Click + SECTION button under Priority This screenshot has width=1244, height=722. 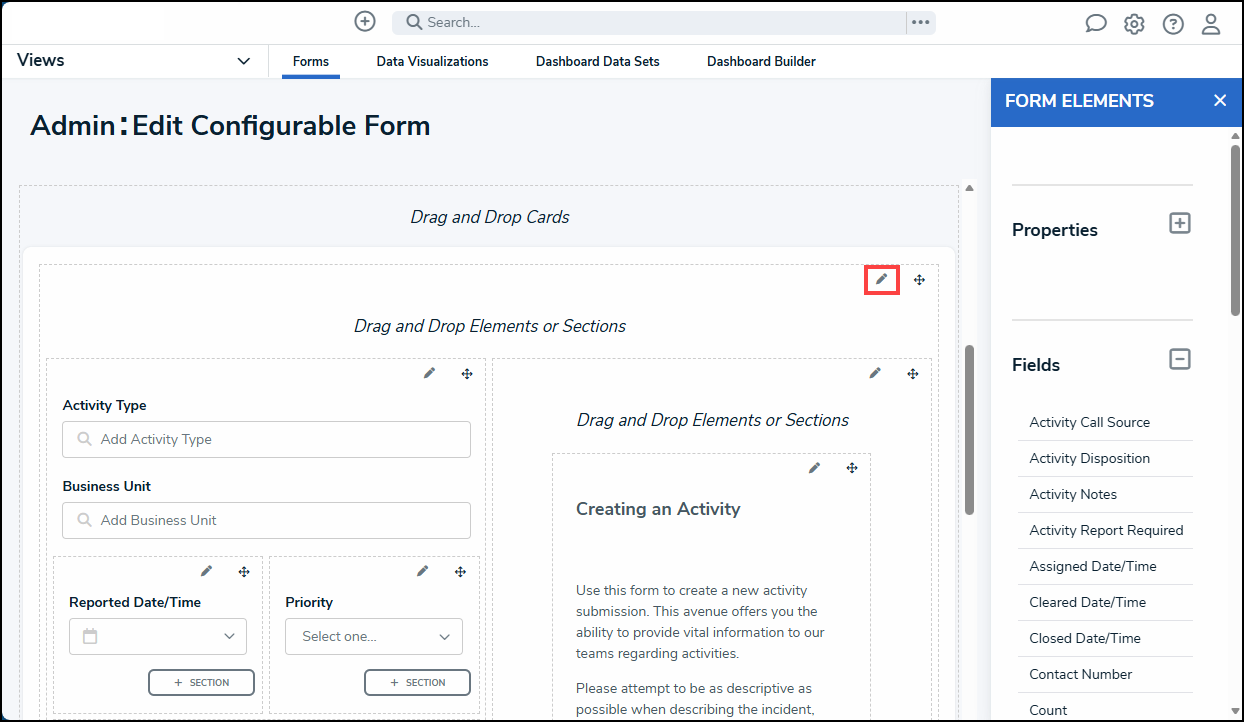[417, 682]
